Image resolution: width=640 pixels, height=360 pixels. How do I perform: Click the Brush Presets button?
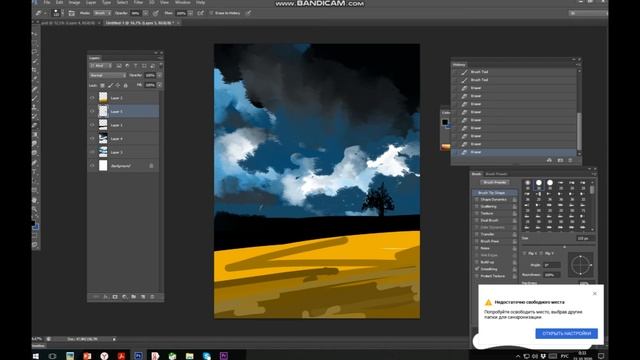495,182
